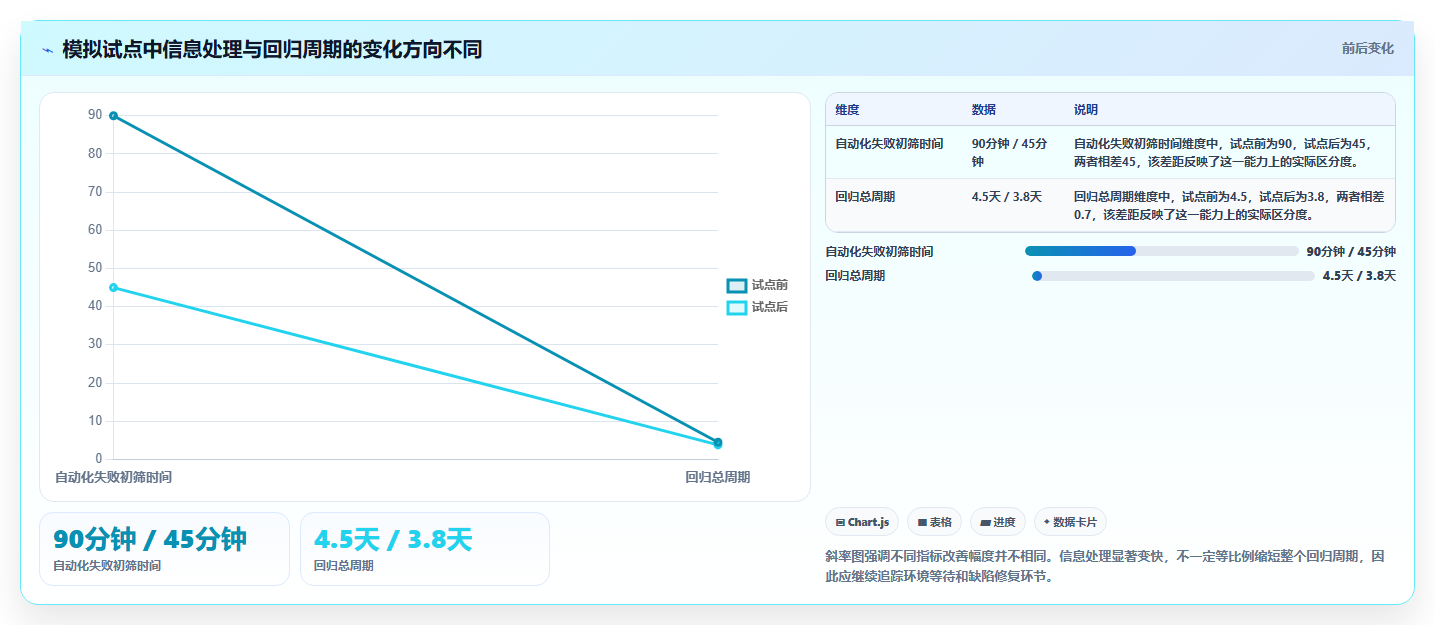
Task: Click the y-axis value 90
Action: tap(95, 116)
